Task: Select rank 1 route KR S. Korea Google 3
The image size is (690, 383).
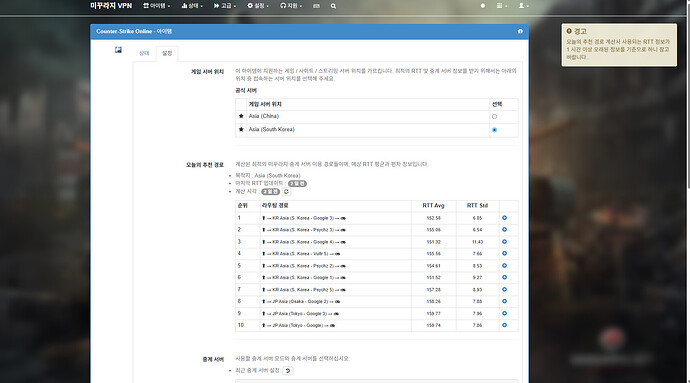Action: pos(504,218)
